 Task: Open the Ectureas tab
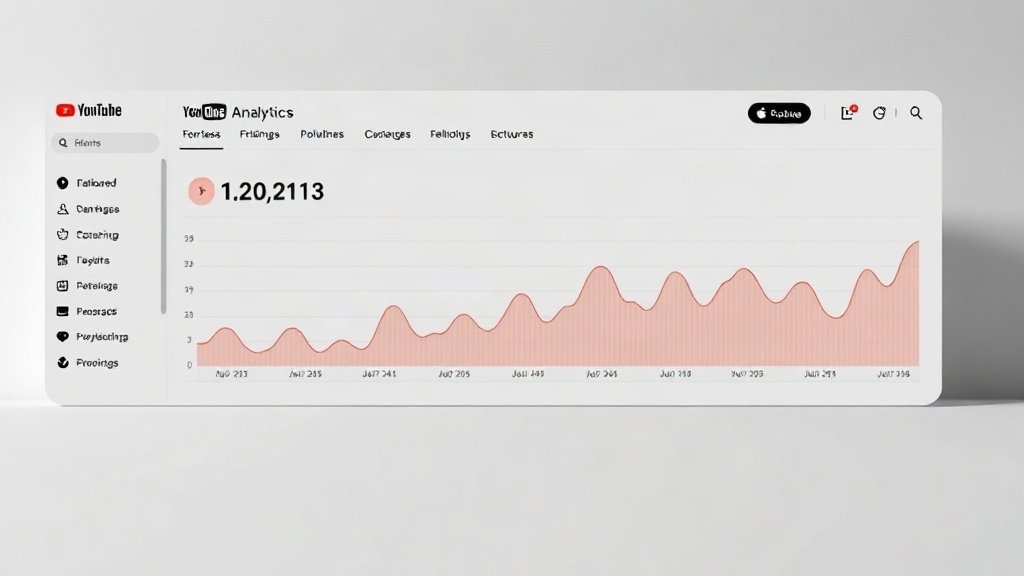pos(512,134)
